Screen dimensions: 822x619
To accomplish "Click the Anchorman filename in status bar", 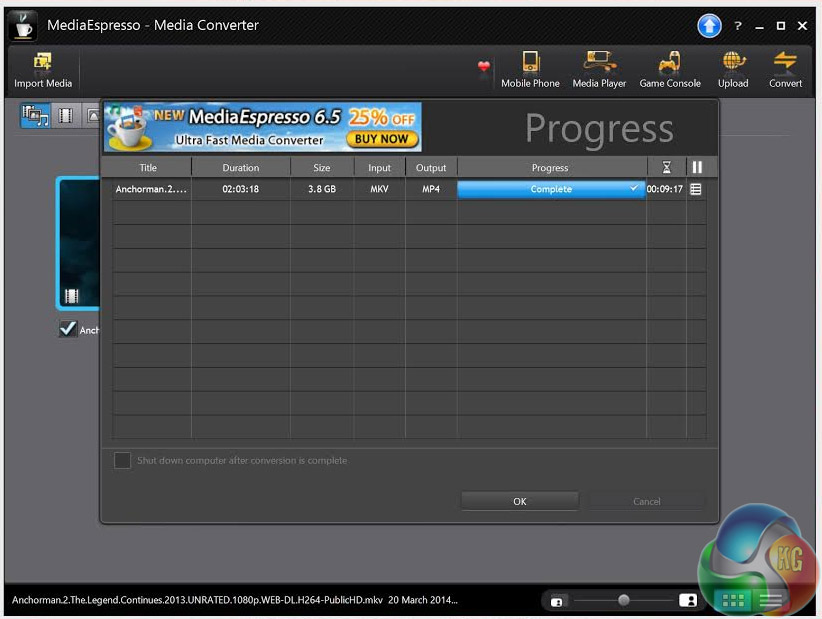I will tap(197, 600).
